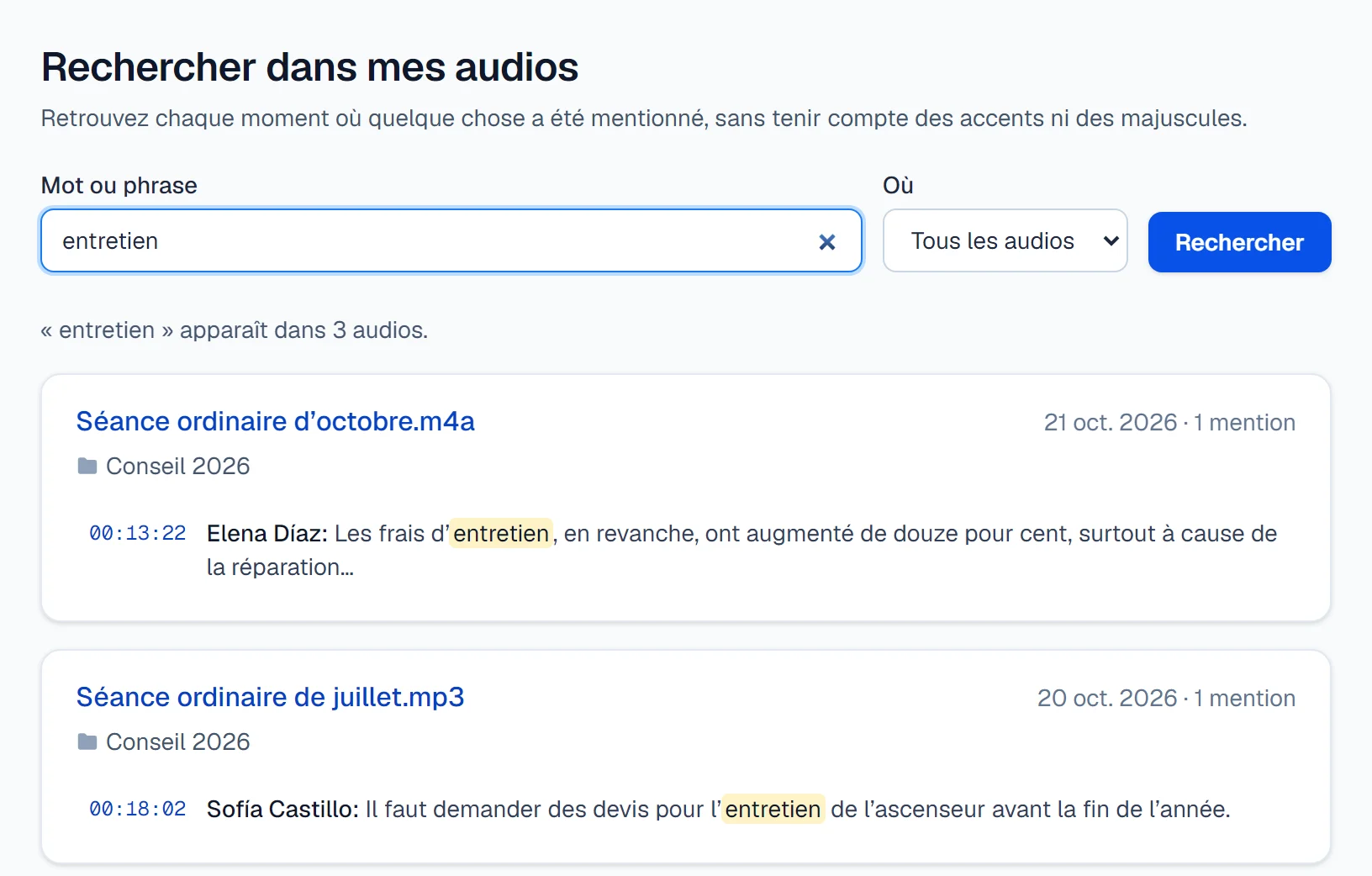
Task: Click the 'Rechercher dans mes audios' heading
Action: 310,67
